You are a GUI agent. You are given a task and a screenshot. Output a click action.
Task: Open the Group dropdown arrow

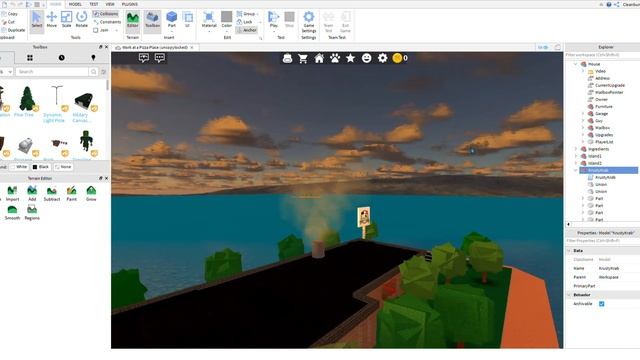(x=258, y=14)
